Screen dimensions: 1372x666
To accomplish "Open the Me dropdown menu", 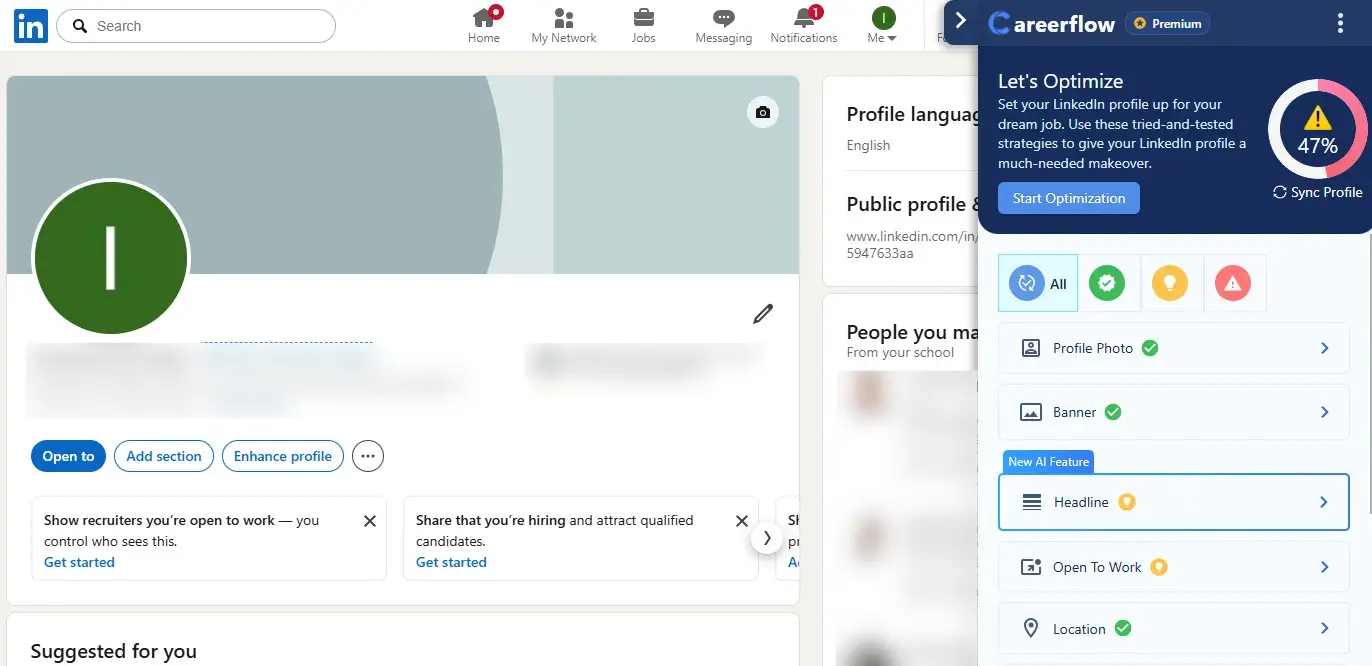I will [880, 24].
